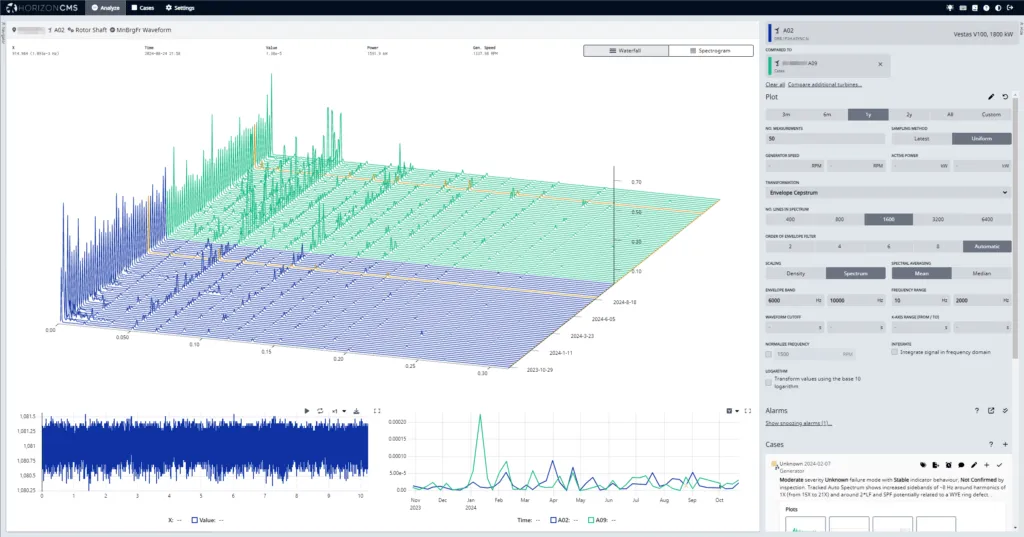Enable Integrate signal in frequency domain
Image resolution: width=1024 pixels, height=537 pixels.
click(x=895, y=354)
